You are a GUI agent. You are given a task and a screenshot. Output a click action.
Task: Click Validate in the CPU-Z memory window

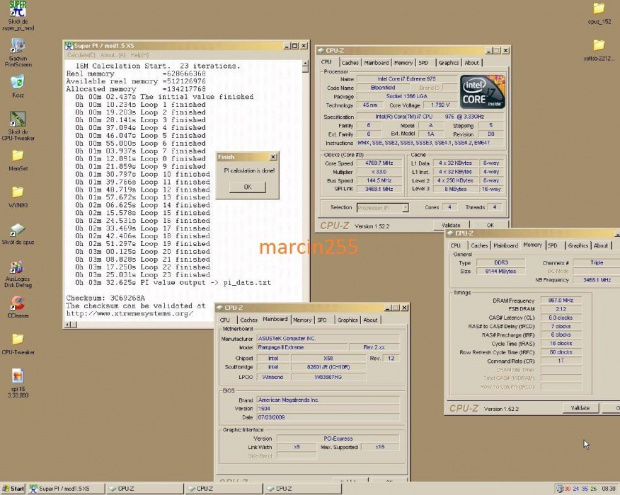click(580, 408)
